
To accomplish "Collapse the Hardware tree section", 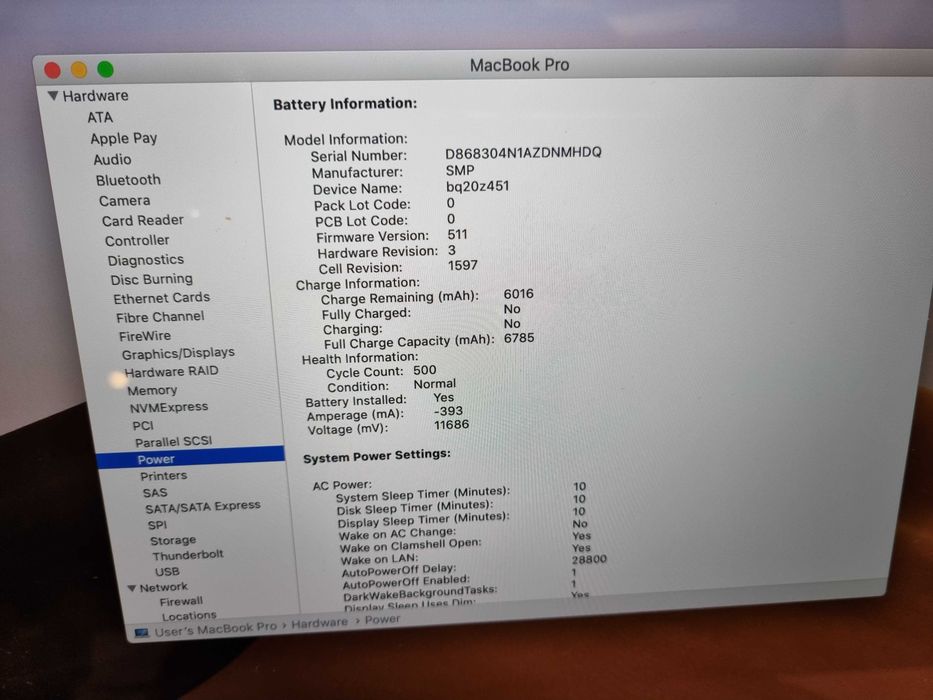I will (x=54, y=96).
